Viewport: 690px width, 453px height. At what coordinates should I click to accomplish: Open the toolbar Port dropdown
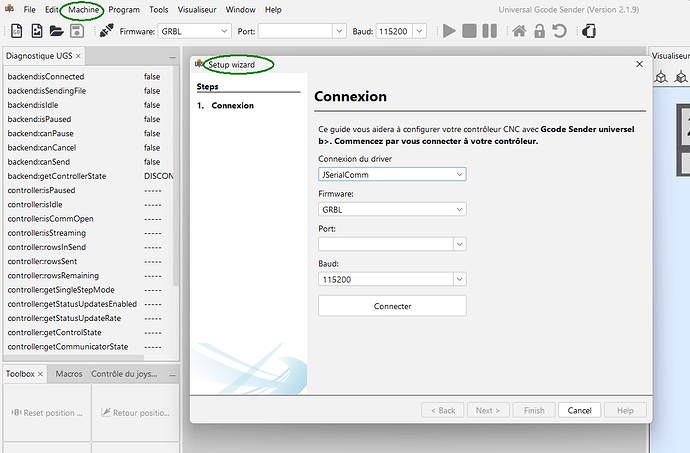pyautogui.click(x=339, y=31)
